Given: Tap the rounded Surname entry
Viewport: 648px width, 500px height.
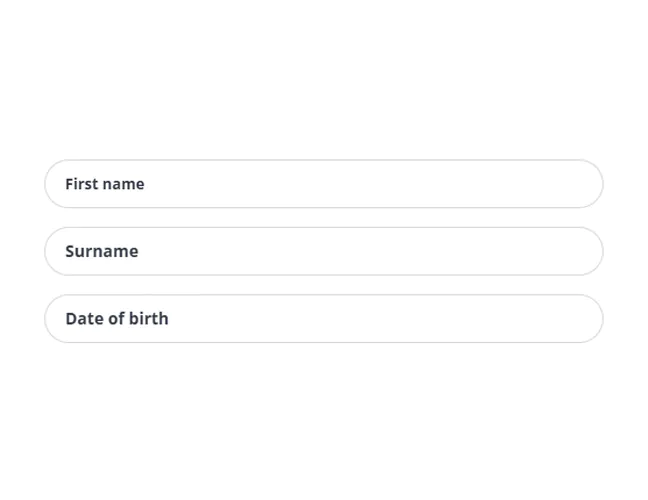Looking at the screenshot, I should (x=323, y=251).
